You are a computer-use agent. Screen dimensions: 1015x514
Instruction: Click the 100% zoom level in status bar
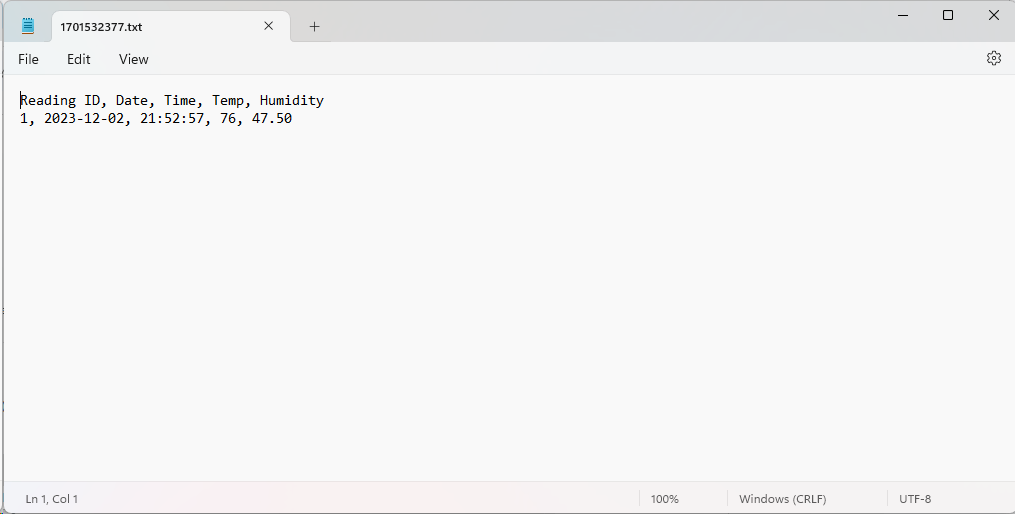(x=664, y=499)
